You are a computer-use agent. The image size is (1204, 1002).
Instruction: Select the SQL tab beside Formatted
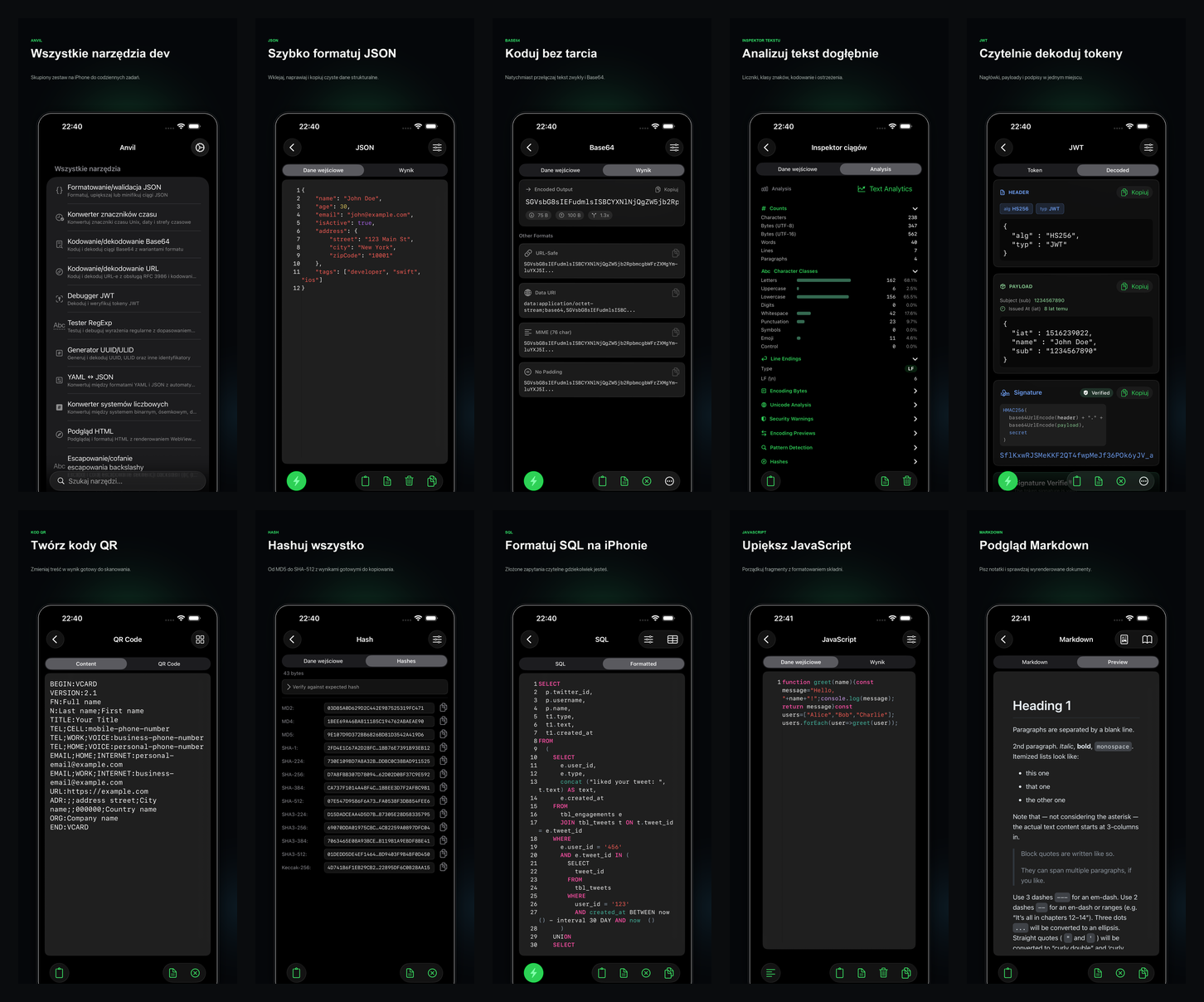[x=561, y=664]
